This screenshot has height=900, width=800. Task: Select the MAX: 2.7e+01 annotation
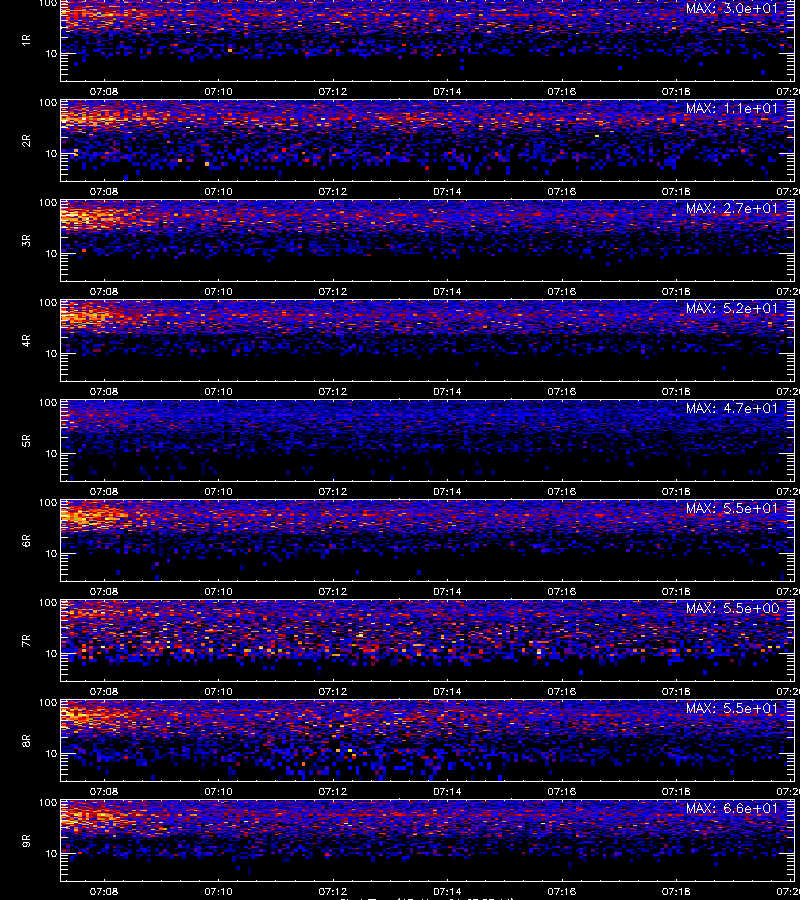click(x=732, y=208)
